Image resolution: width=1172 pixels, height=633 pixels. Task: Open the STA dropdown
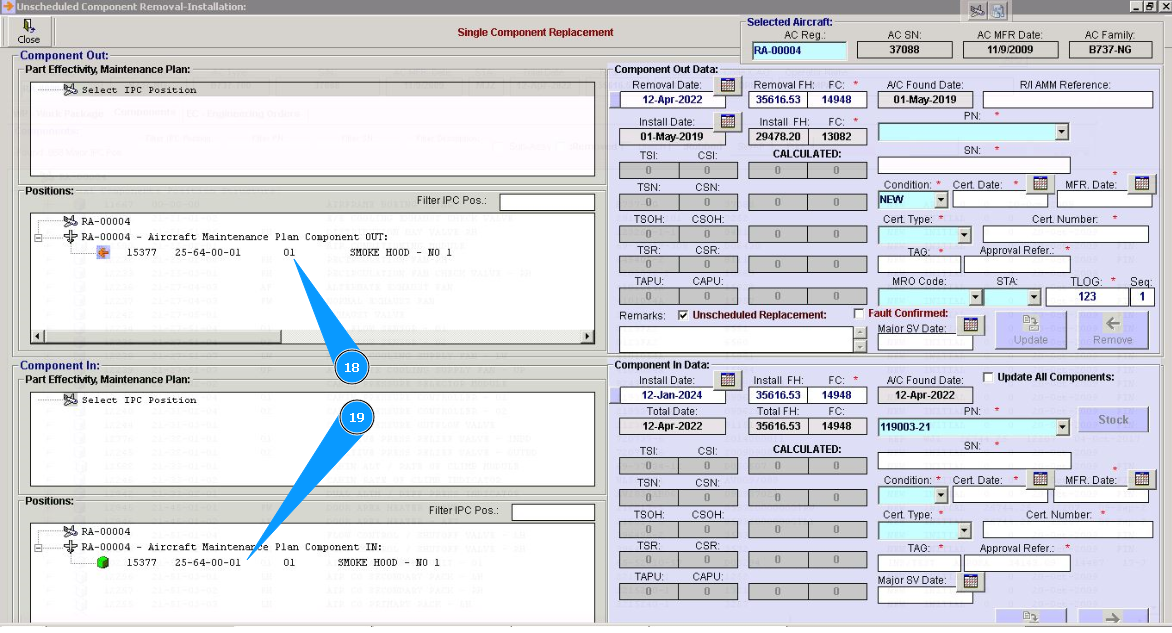(x=1034, y=297)
